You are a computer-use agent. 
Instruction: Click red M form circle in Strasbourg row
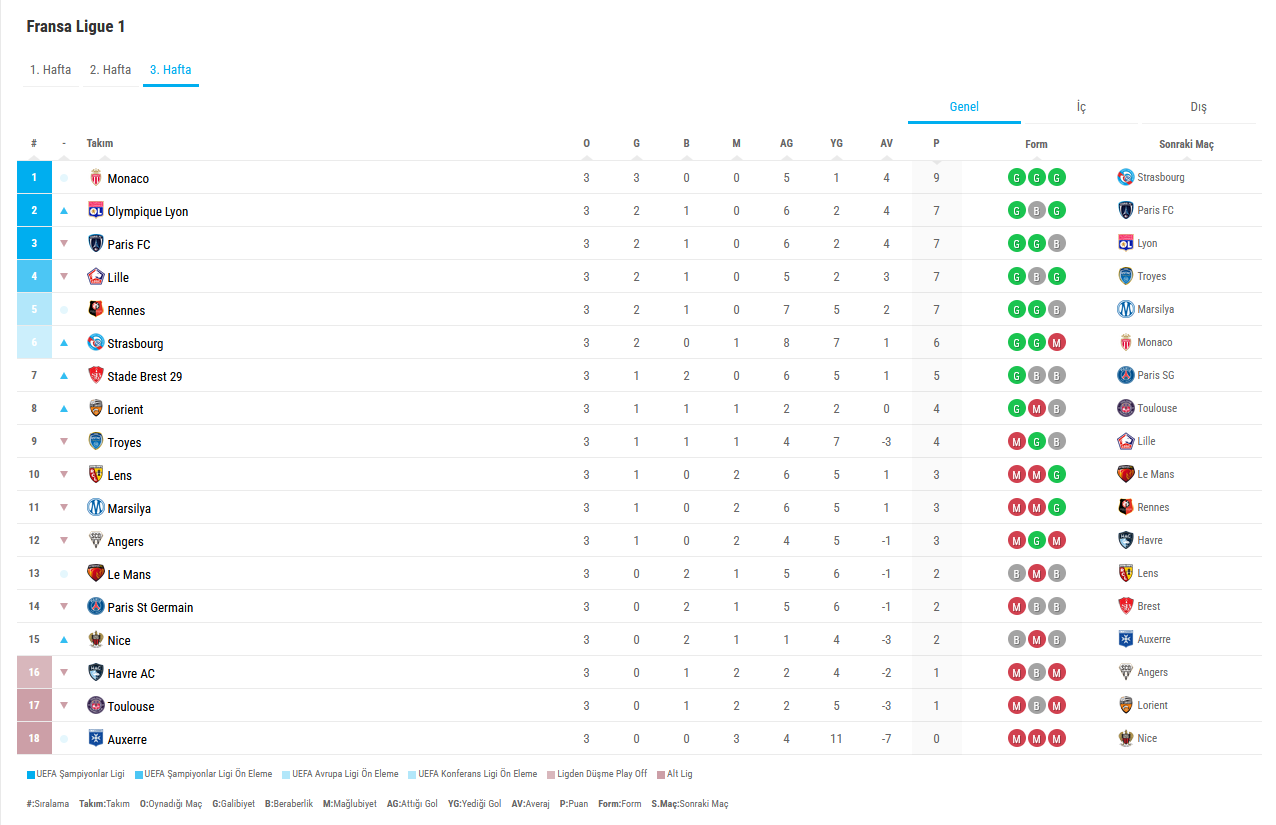click(1057, 343)
